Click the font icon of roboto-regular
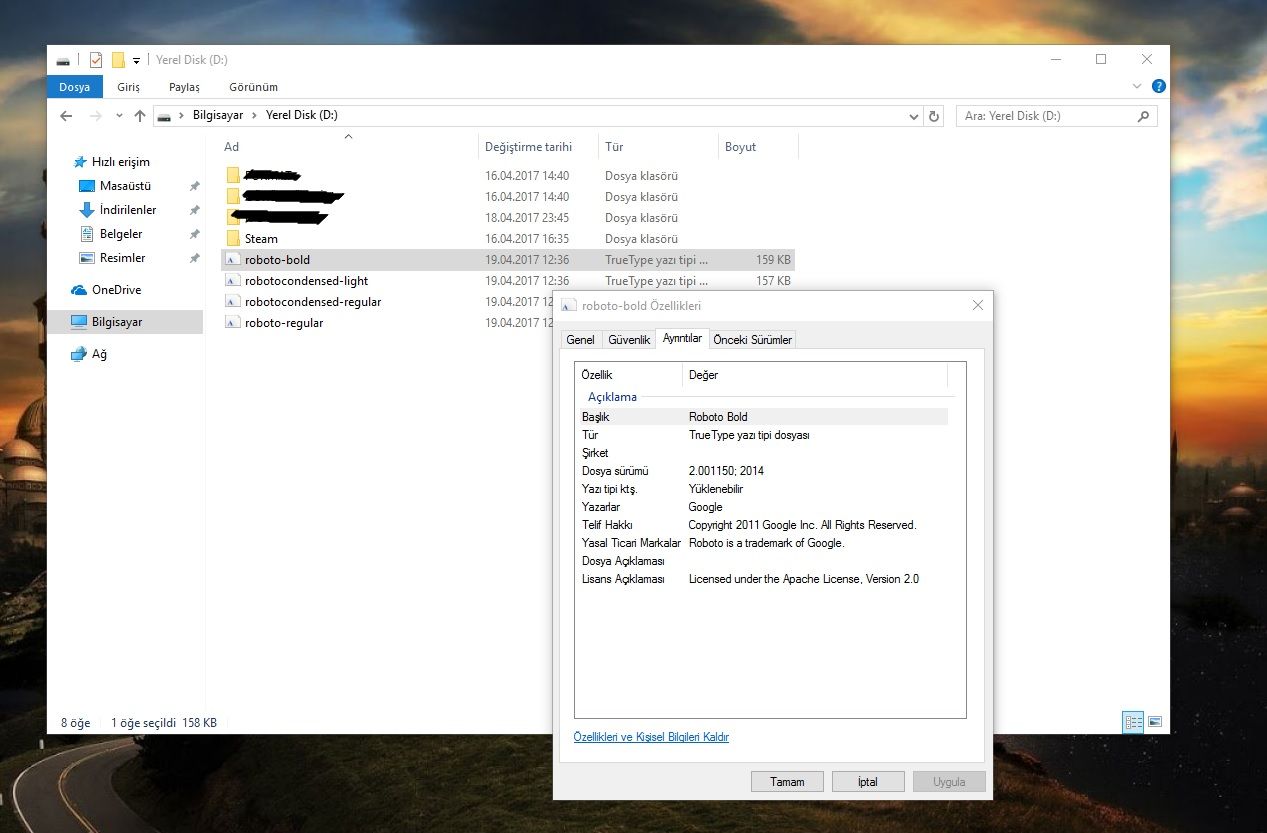1267x833 pixels. (233, 323)
